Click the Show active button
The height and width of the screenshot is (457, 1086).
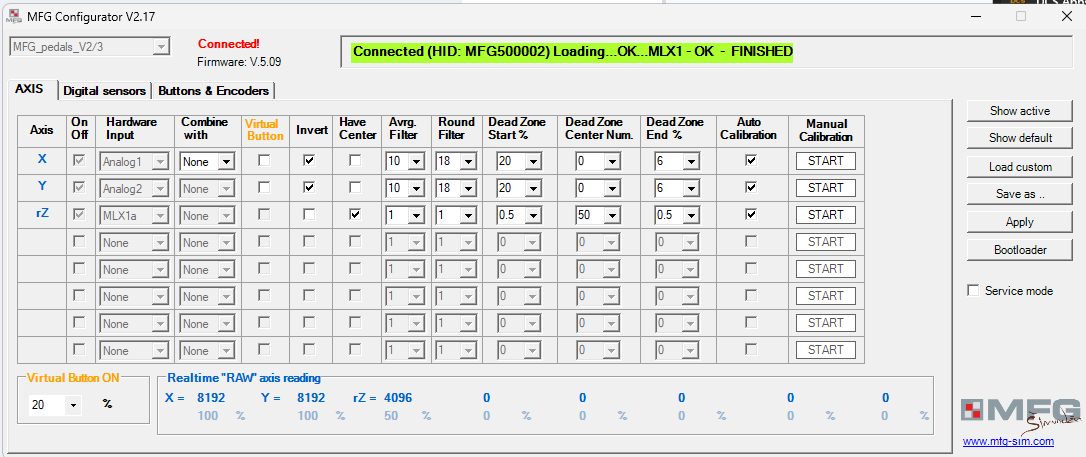pos(1020,110)
